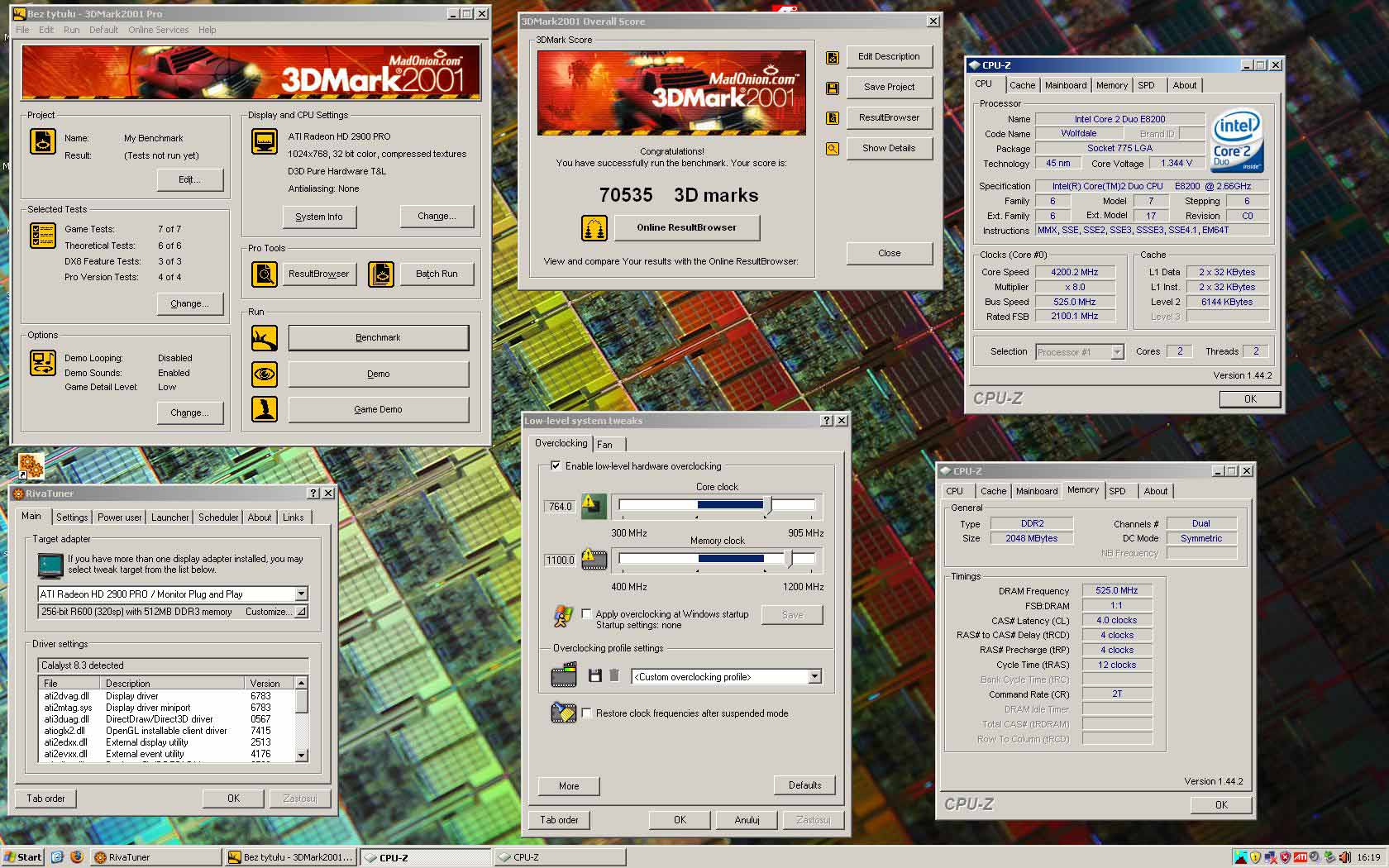Click the Core clock chip warning icon

pyautogui.click(x=594, y=506)
